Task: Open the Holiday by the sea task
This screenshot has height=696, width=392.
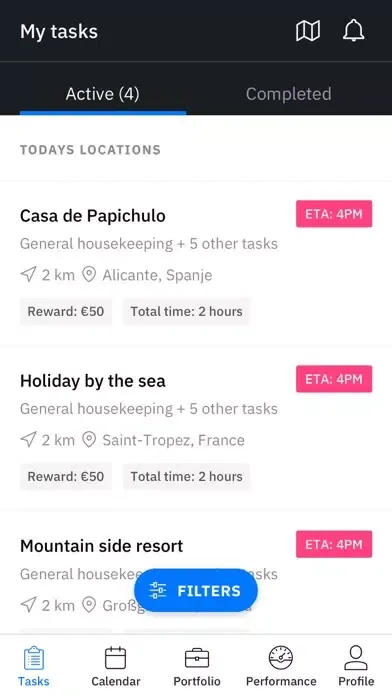Action: pos(196,428)
